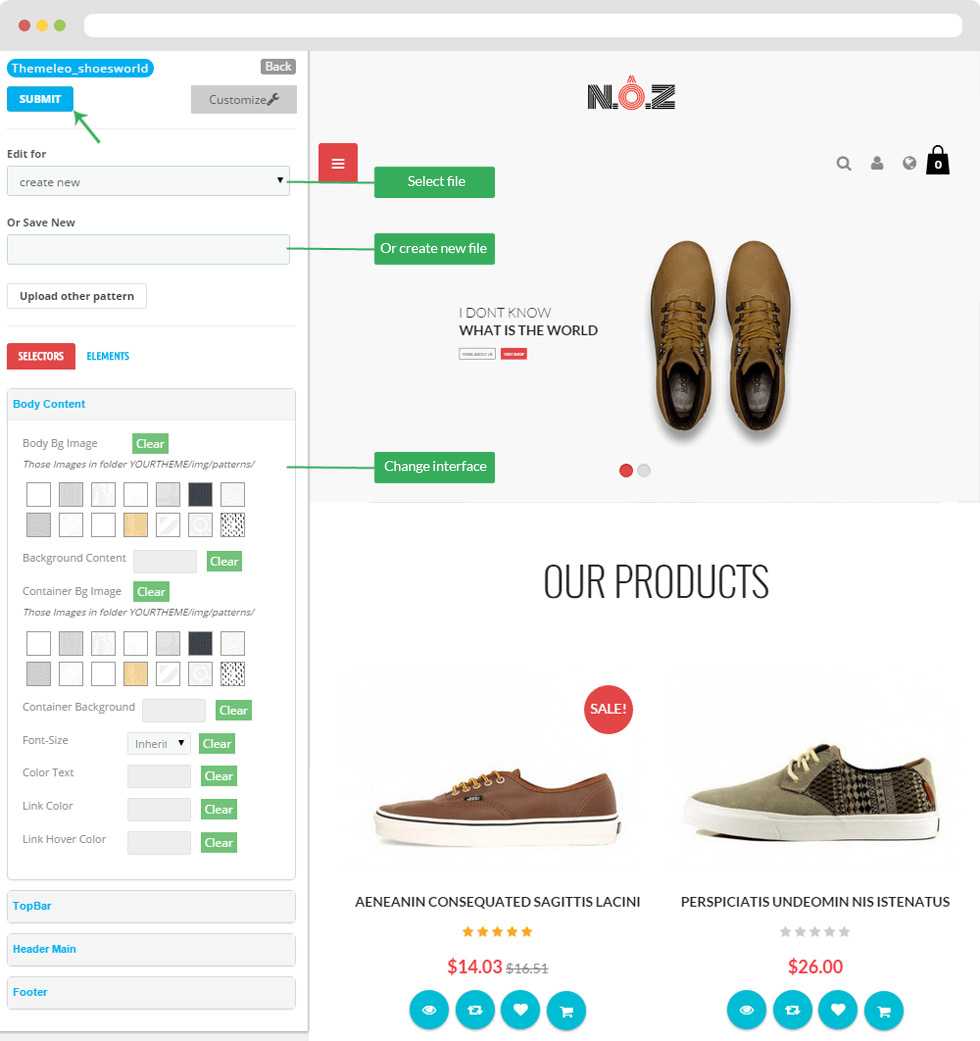The height and width of the screenshot is (1041, 980).
Task: Select the SELECTORS tab
Action: 41,357
